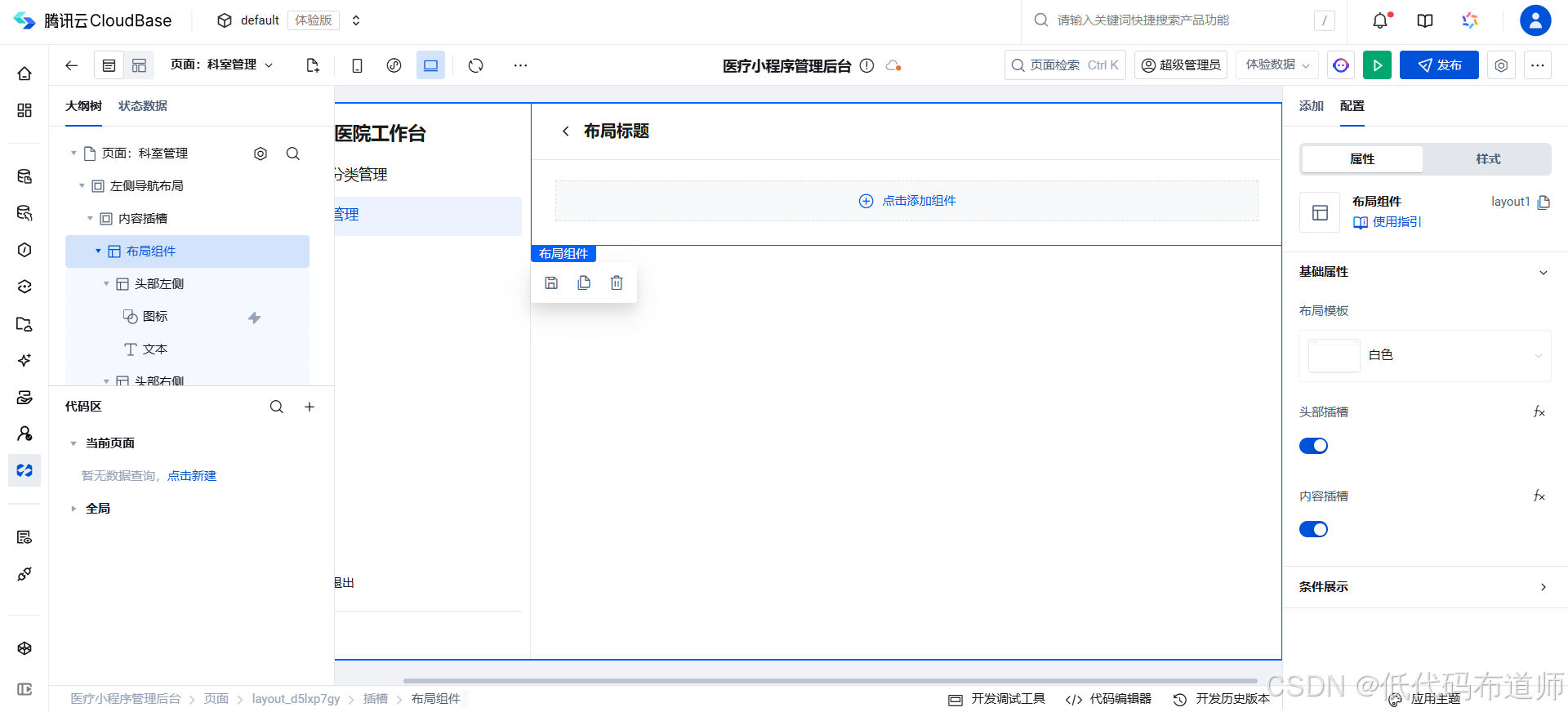Click the green preview run button
Screen dimensions: 1568x712
(x=1377, y=65)
